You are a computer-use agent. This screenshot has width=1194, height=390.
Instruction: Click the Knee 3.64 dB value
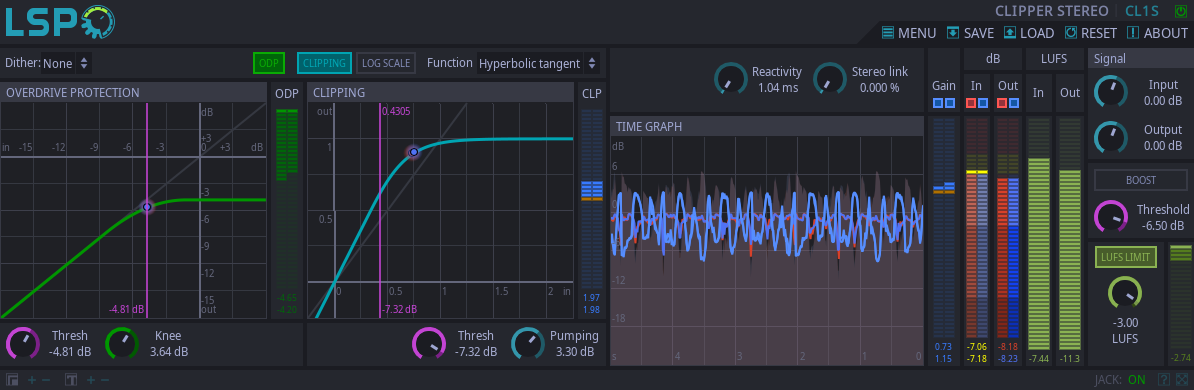click(168, 351)
